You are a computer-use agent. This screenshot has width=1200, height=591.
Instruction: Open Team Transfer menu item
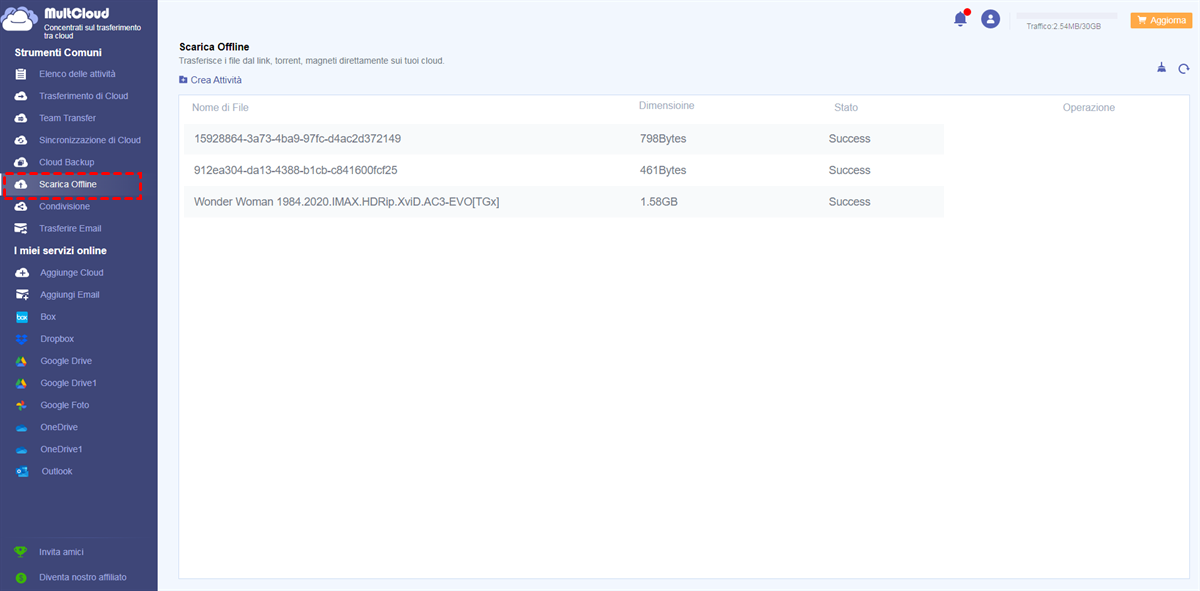pos(68,118)
